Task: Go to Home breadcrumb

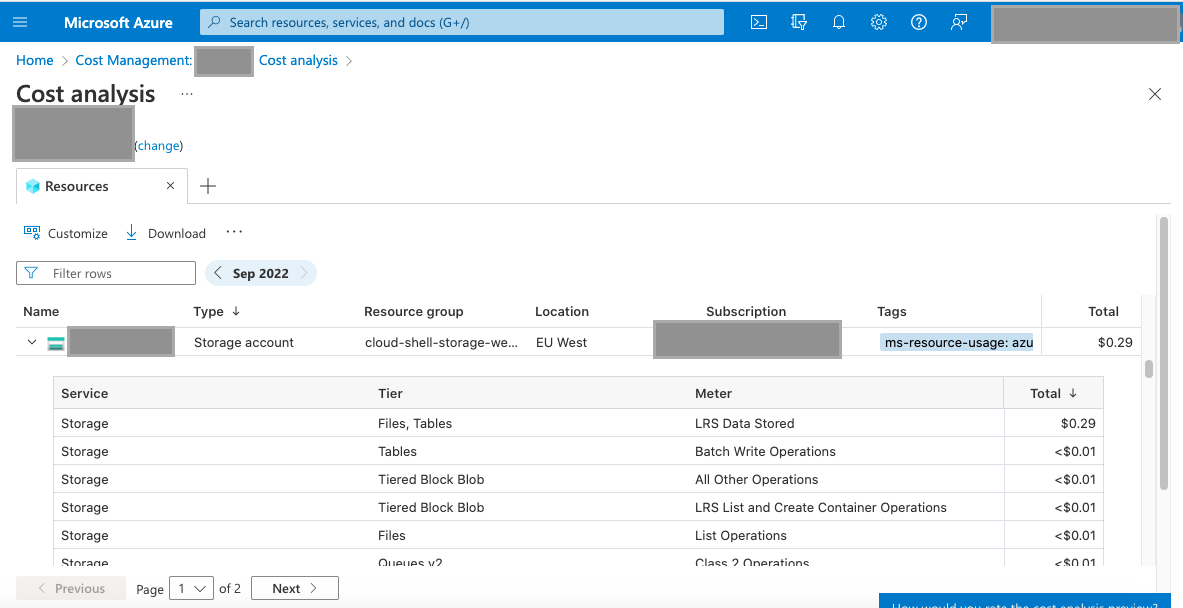Action: click(x=35, y=60)
